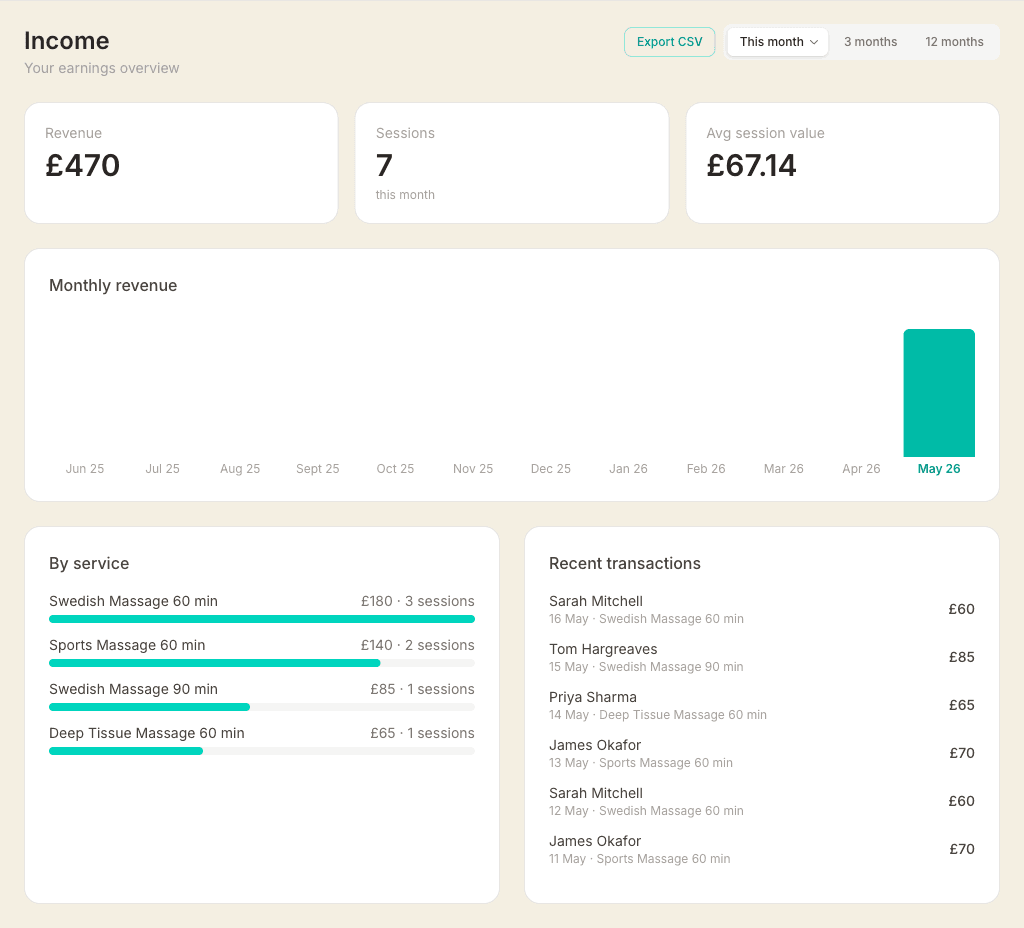Open the Sessions 7 card

tap(511, 163)
